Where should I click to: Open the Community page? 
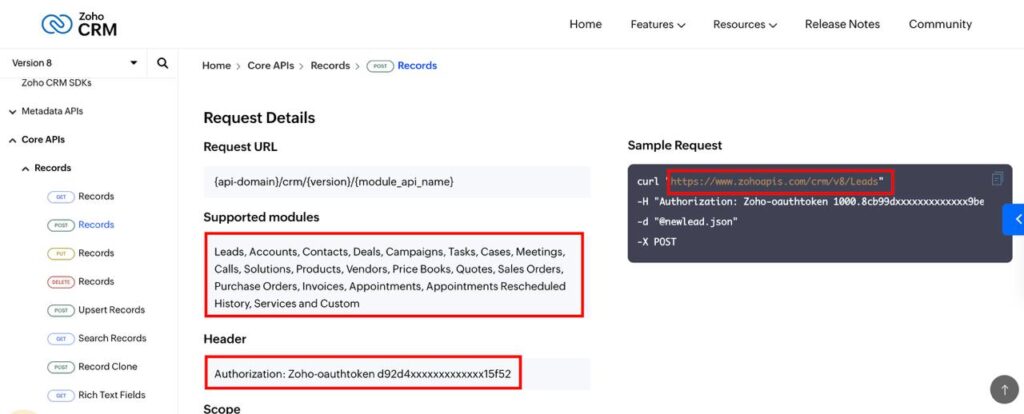(940, 24)
